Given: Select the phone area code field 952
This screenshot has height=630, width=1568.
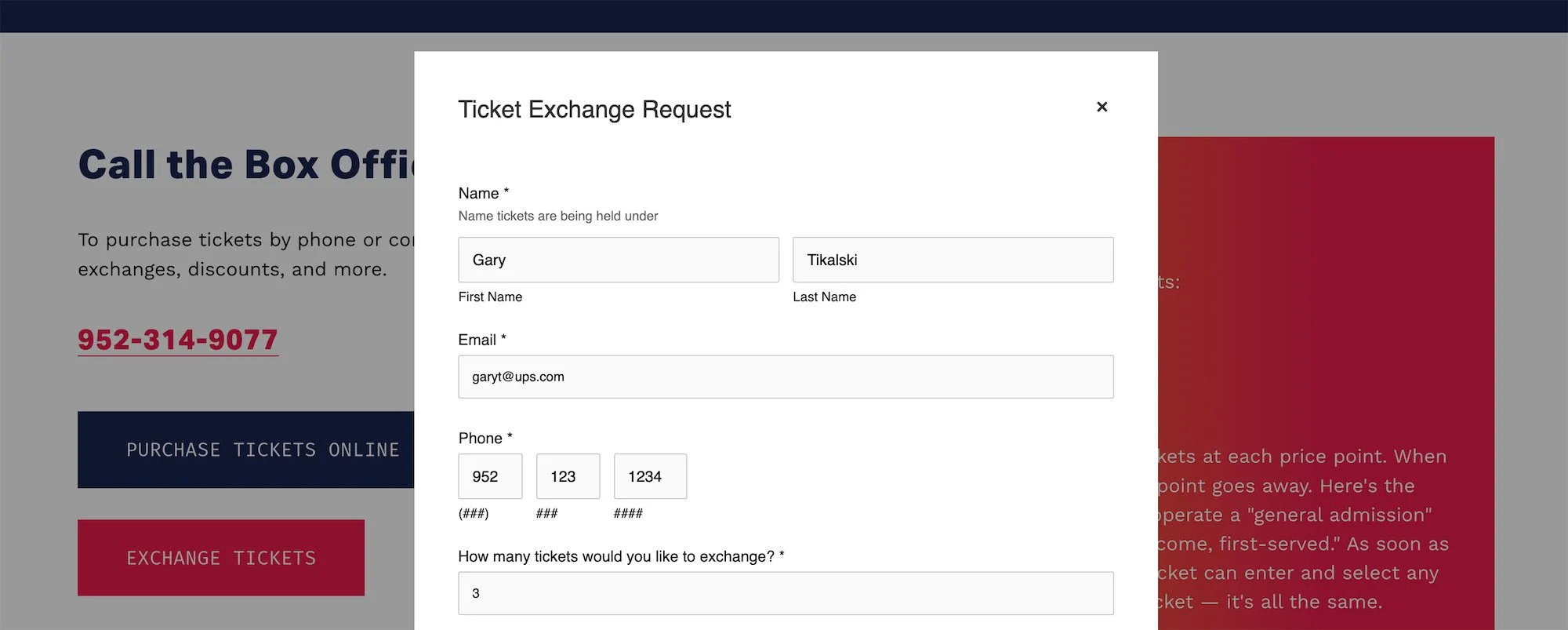Looking at the screenshot, I should coord(489,476).
